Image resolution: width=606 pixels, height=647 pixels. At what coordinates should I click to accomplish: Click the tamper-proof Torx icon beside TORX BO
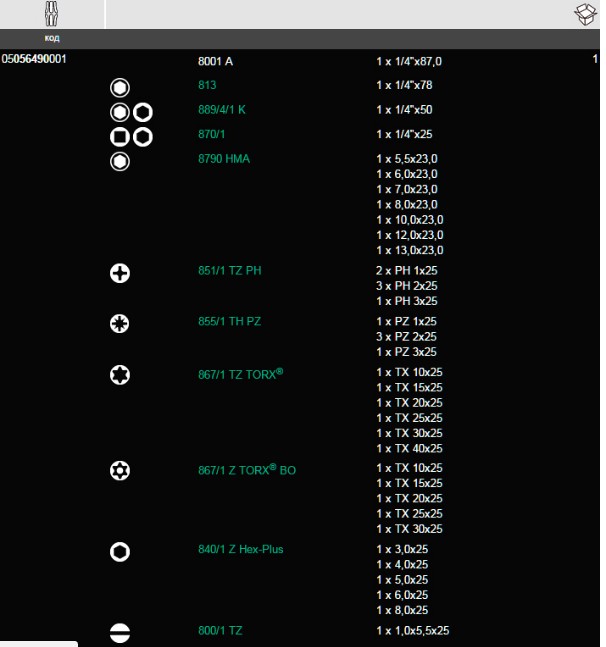point(120,470)
